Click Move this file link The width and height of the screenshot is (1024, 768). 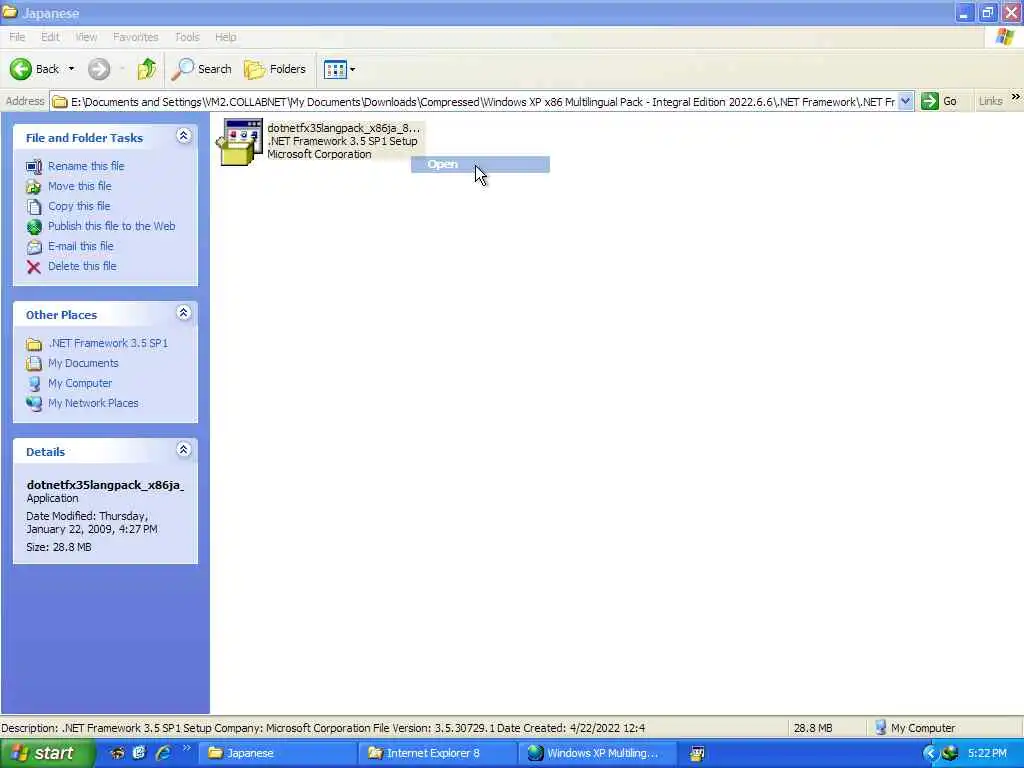tap(80, 186)
